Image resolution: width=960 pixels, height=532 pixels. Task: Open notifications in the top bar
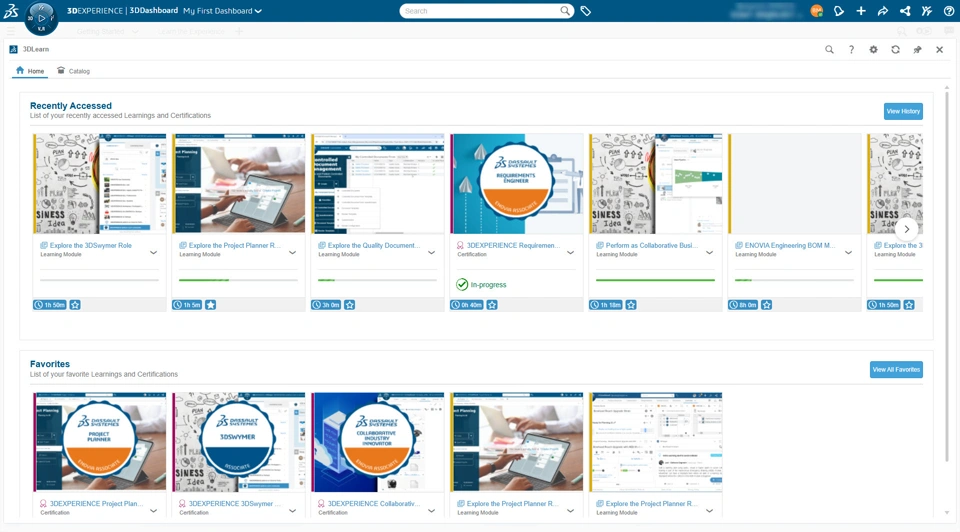[x=839, y=11]
